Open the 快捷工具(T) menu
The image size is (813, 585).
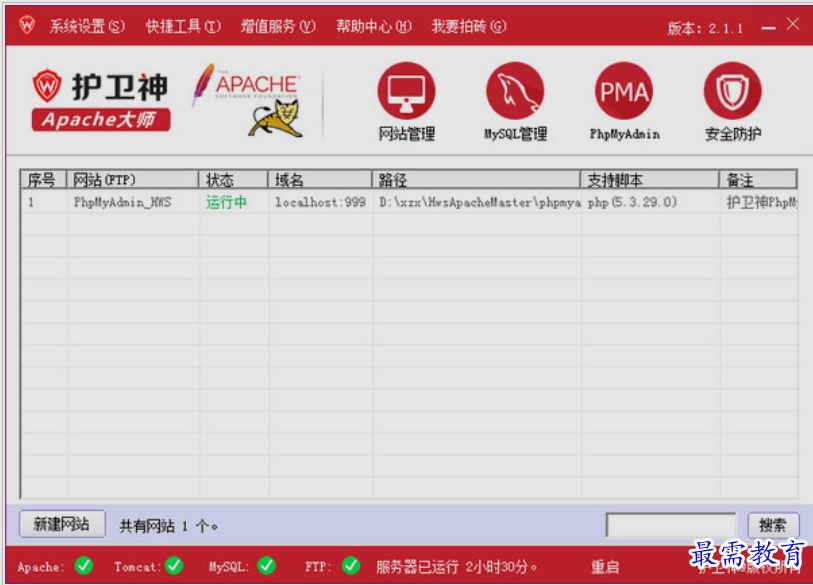pos(183,26)
